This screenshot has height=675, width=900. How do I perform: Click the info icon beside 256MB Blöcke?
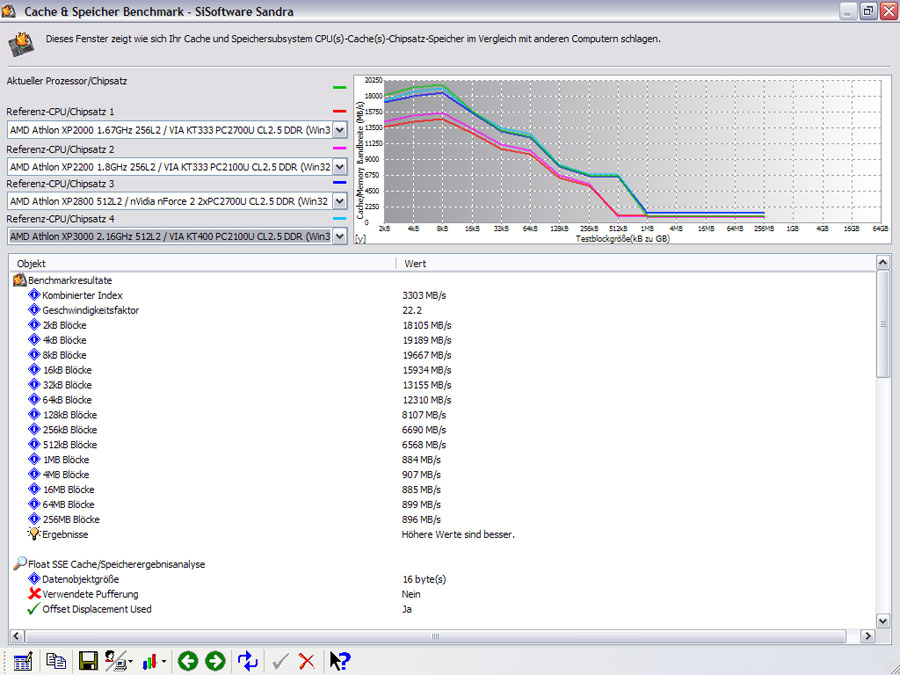(34, 519)
